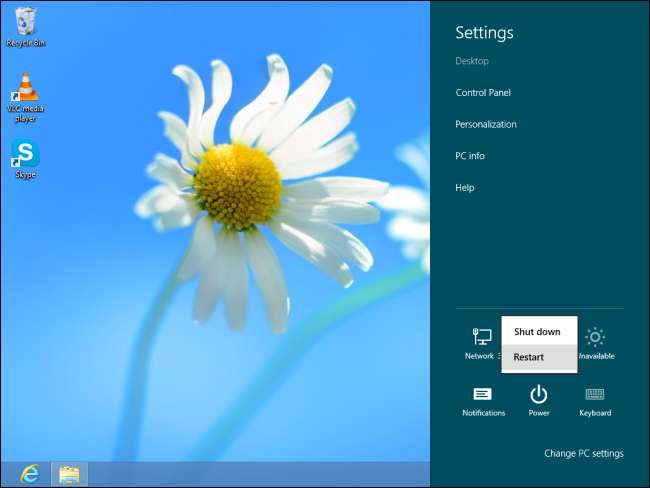Image resolution: width=650 pixels, height=488 pixels.
Task: Open PC info from Settings
Action: (470, 156)
